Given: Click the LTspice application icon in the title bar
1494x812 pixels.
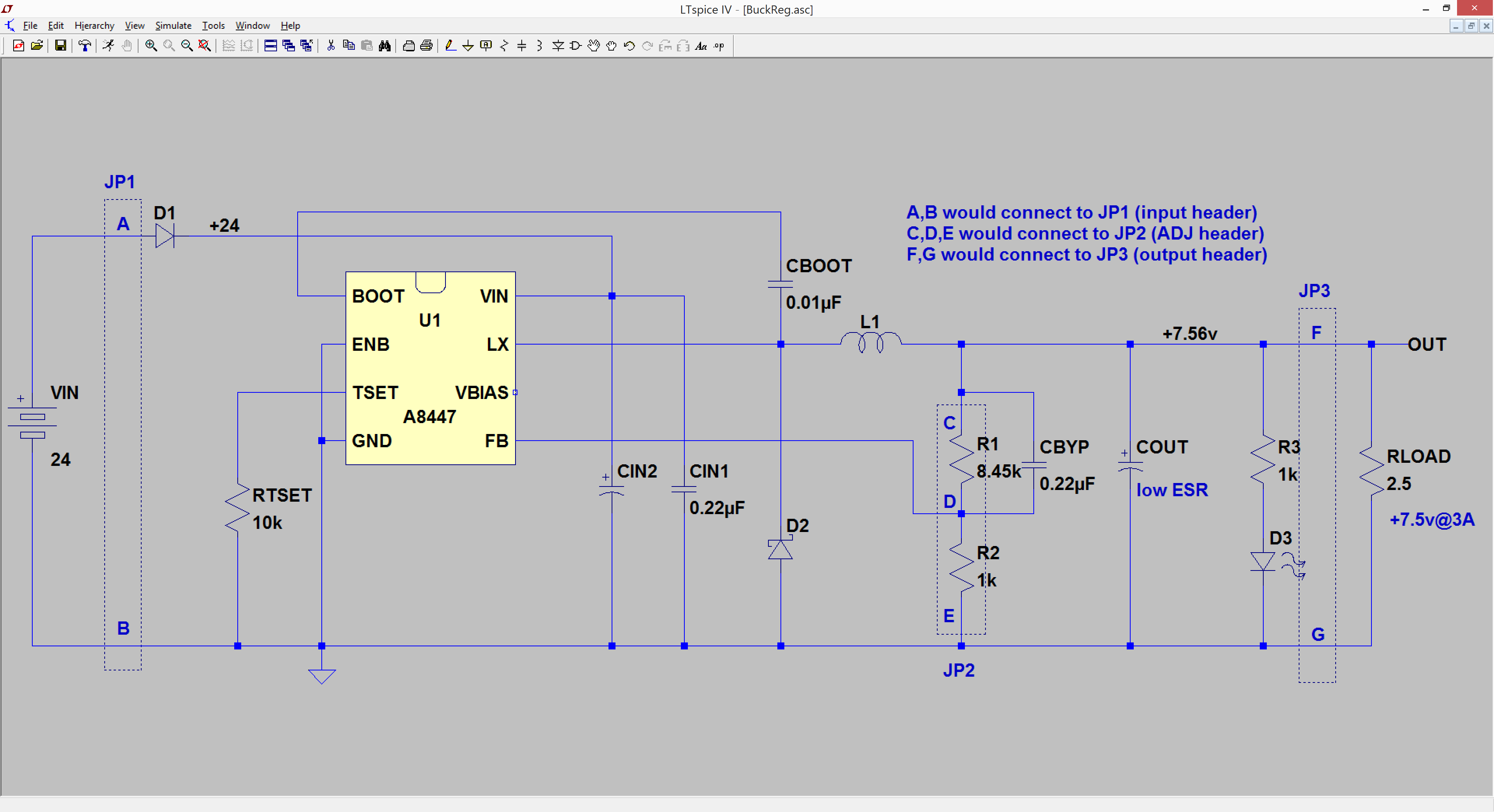Looking at the screenshot, I should tap(7, 9).
